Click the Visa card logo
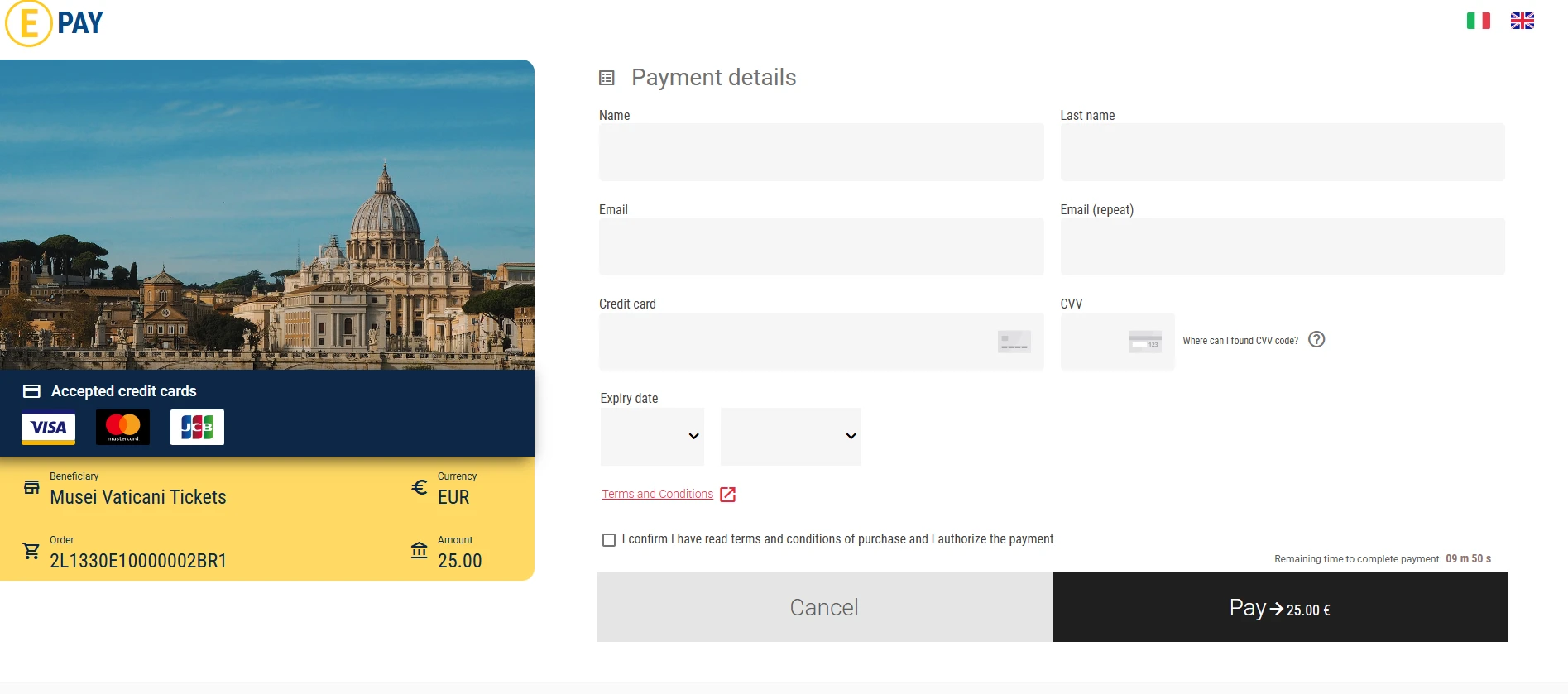This screenshot has width=1568, height=694. point(48,428)
